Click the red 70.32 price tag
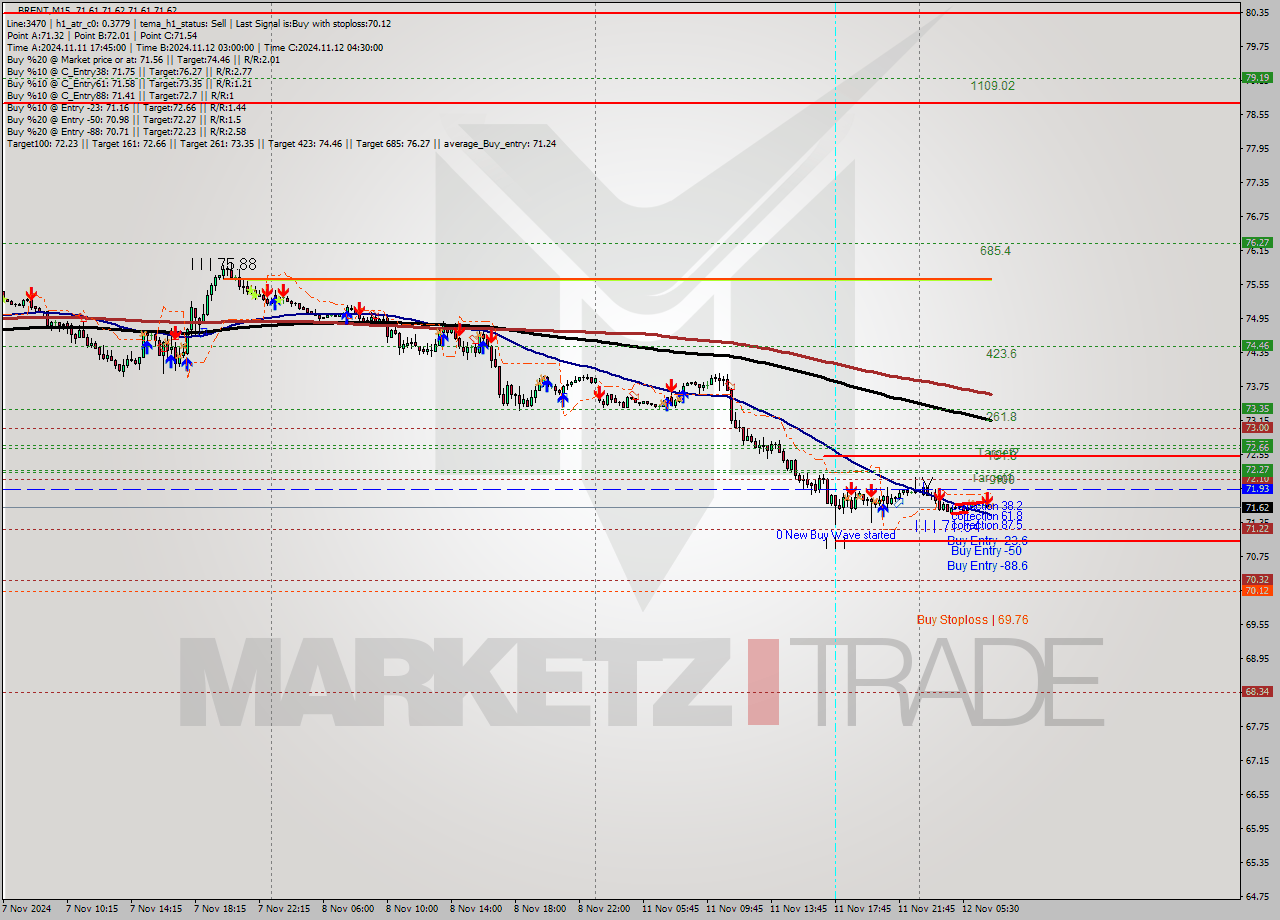Image resolution: width=1280 pixels, height=920 pixels. point(1257,579)
